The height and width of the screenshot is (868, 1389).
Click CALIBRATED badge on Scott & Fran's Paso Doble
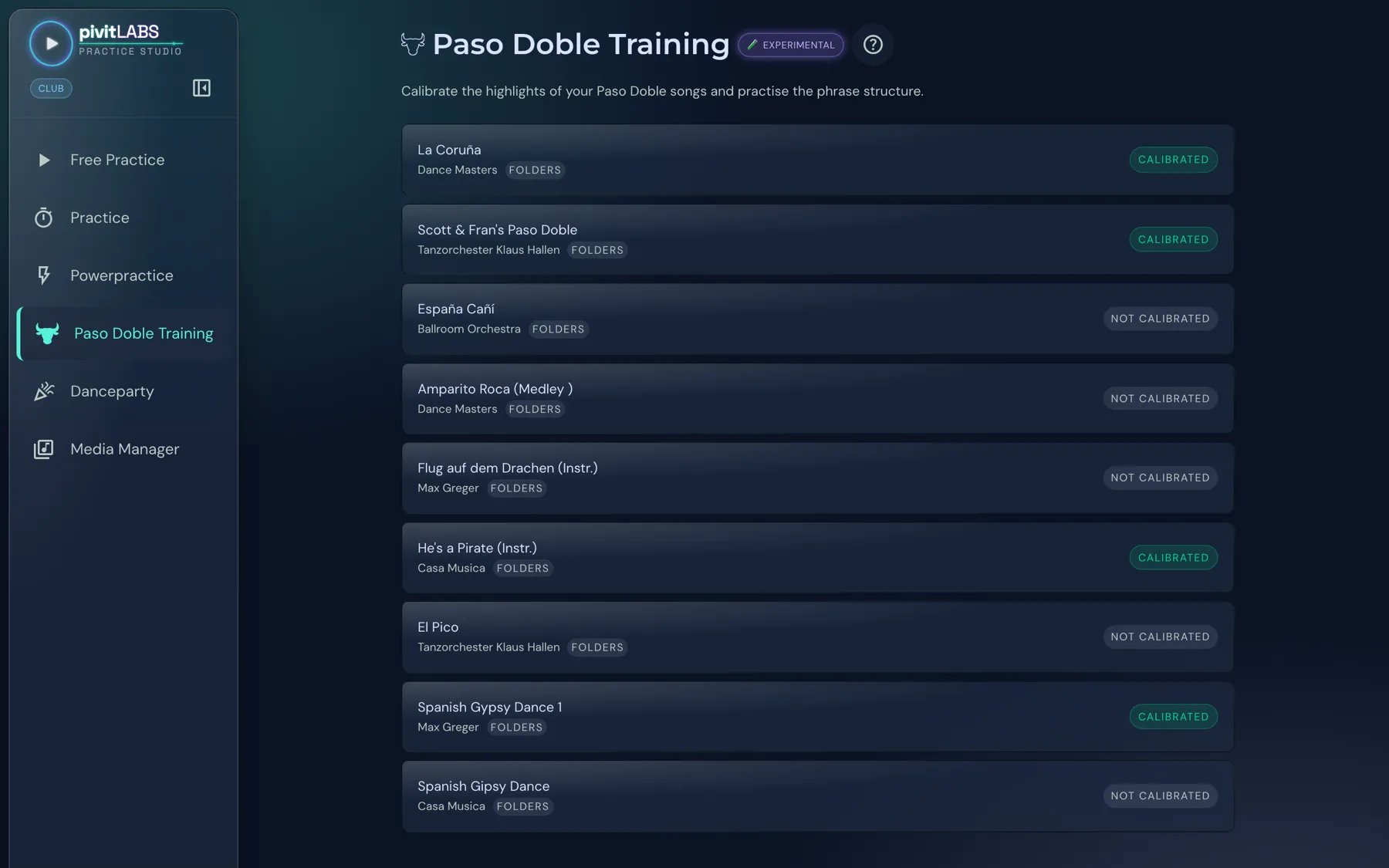pos(1174,239)
